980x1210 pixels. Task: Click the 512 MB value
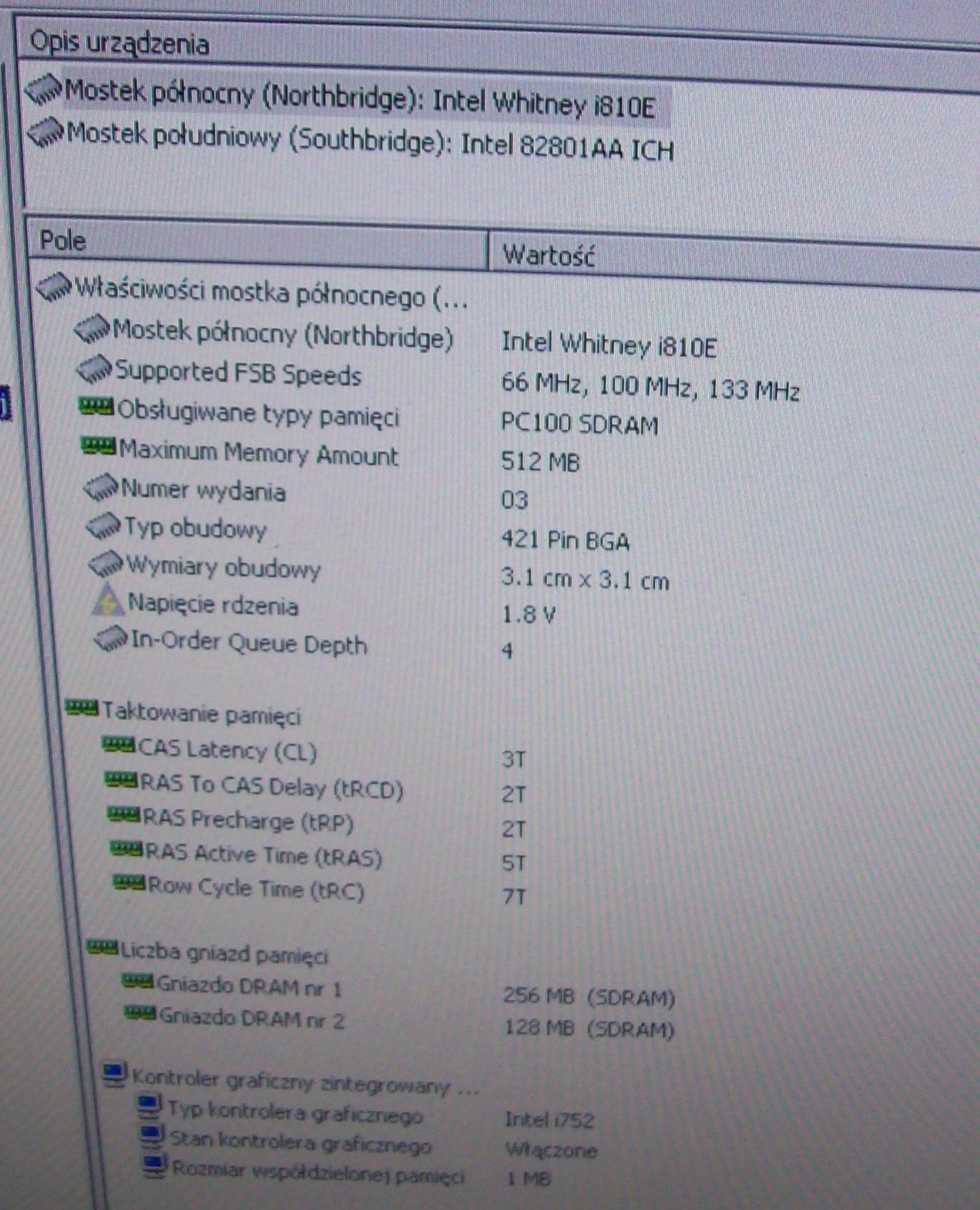(x=541, y=462)
